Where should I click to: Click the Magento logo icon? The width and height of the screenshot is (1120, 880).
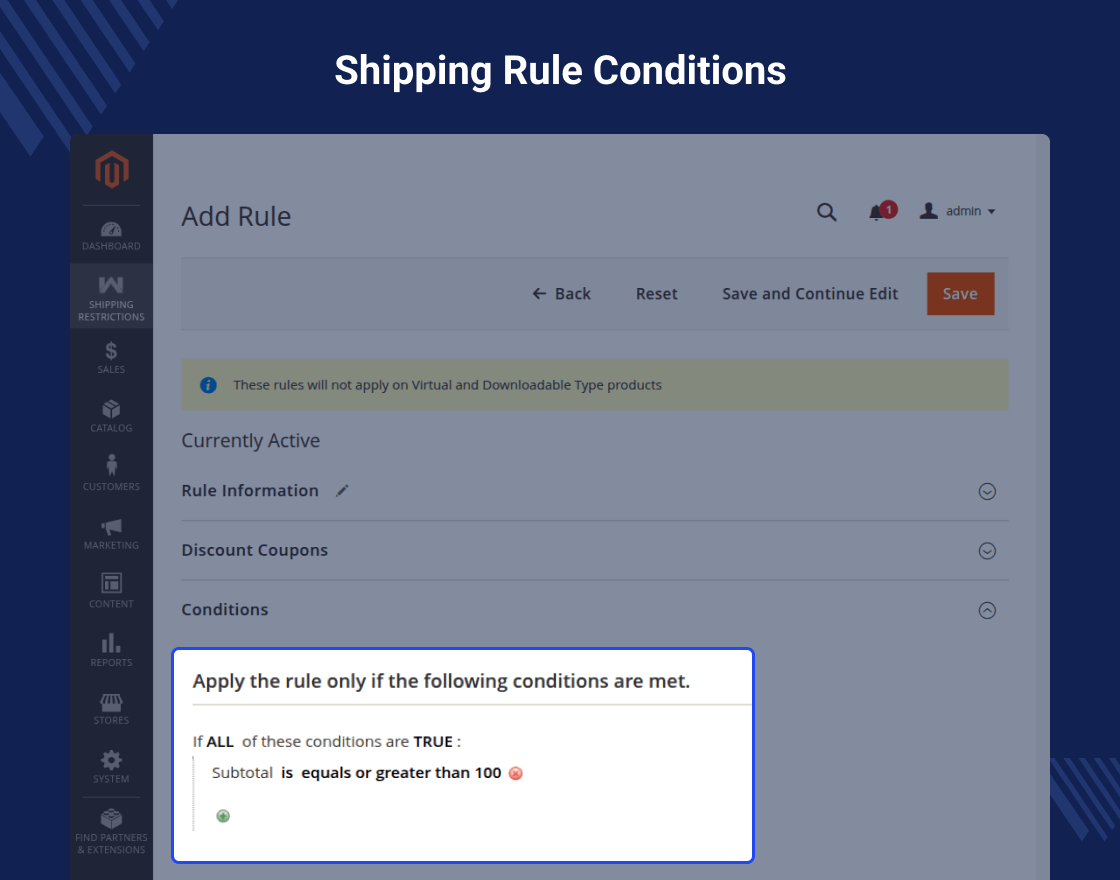(x=112, y=170)
